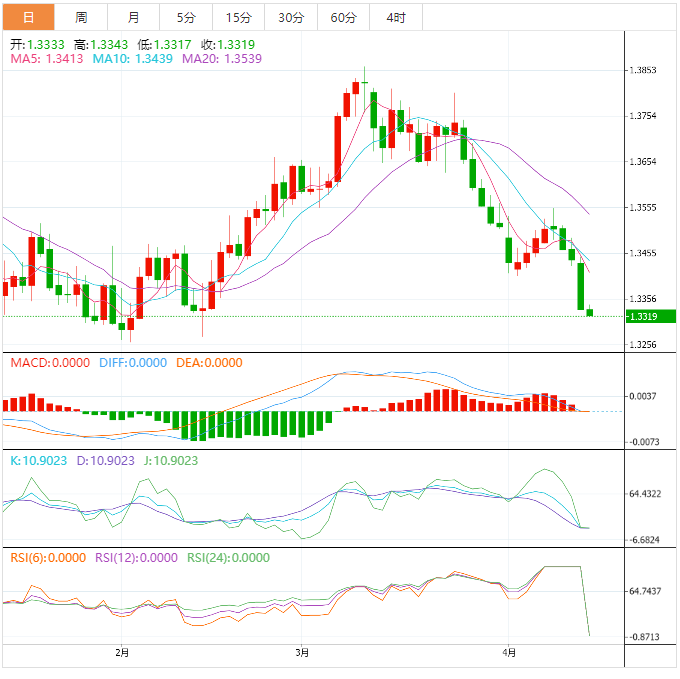Click the latest small green candlestick at 1.3319

[590, 312]
